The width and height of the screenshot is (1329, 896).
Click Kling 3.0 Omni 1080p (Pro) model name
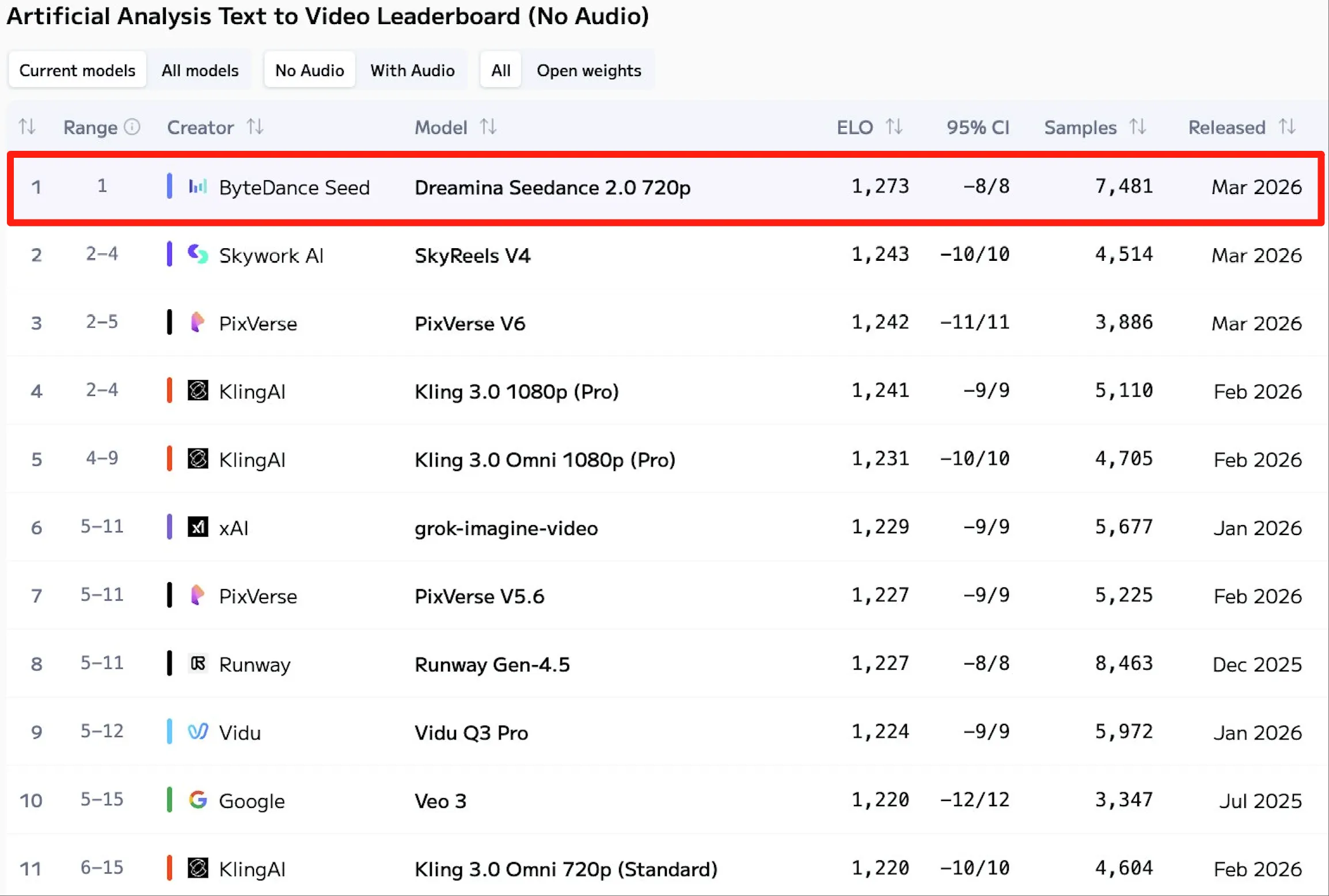point(545,460)
